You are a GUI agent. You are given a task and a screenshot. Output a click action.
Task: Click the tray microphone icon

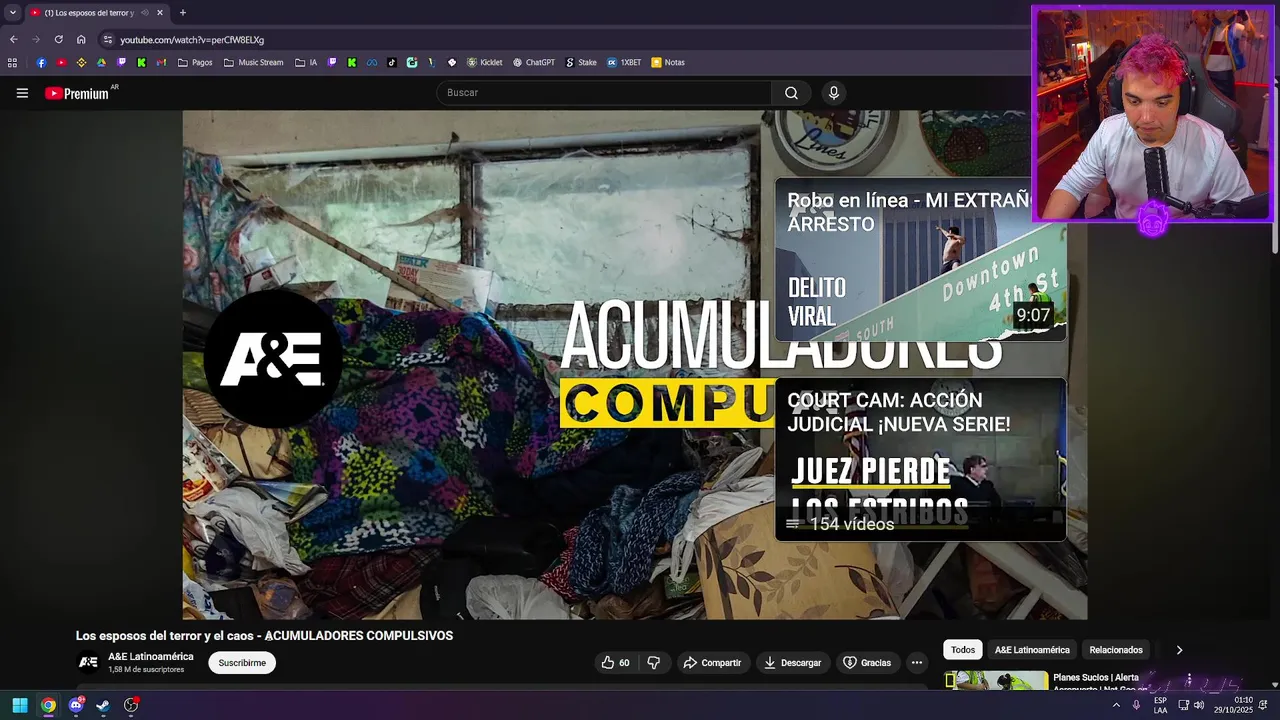point(1136,705)
